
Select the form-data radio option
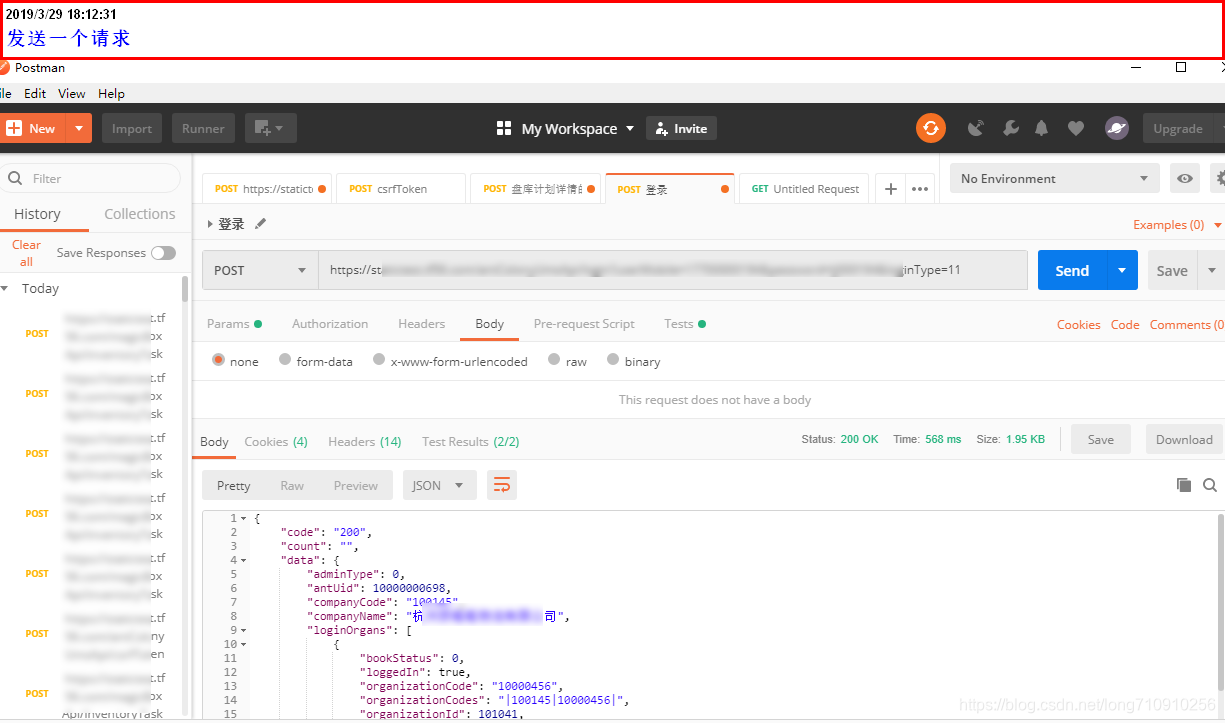[x=285, y=360]
